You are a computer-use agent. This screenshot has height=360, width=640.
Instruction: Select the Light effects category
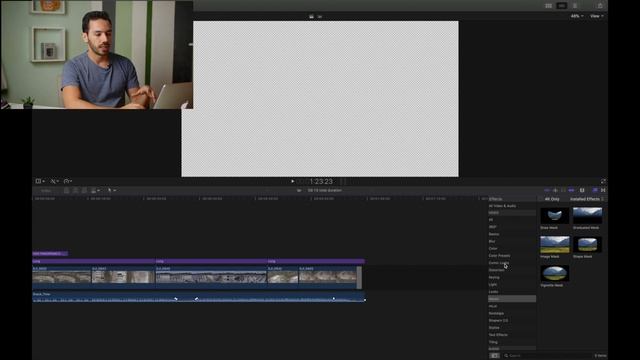[x=493, y=284]
